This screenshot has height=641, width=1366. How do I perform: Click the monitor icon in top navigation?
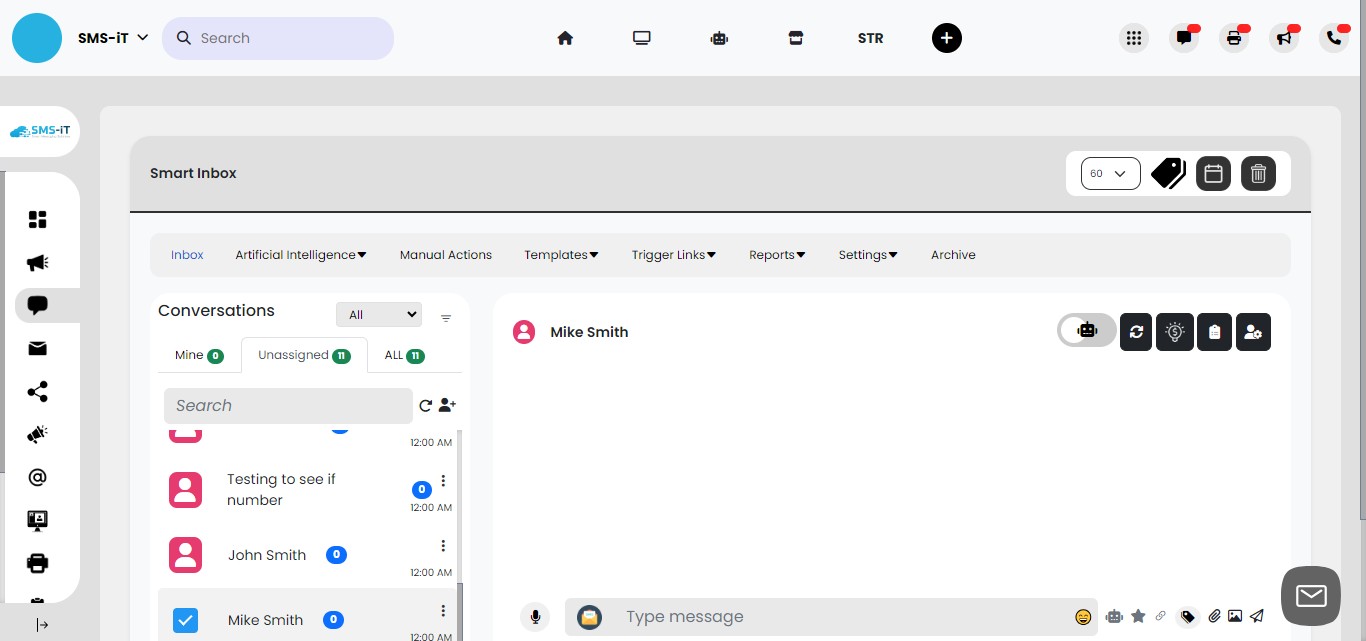tap(642, 38)
